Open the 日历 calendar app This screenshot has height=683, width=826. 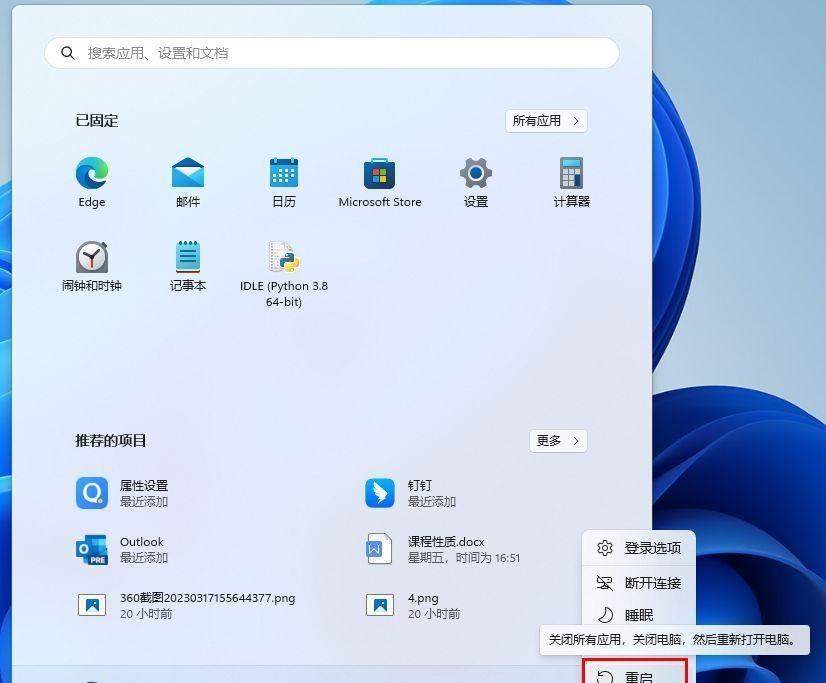coord(284,182)
